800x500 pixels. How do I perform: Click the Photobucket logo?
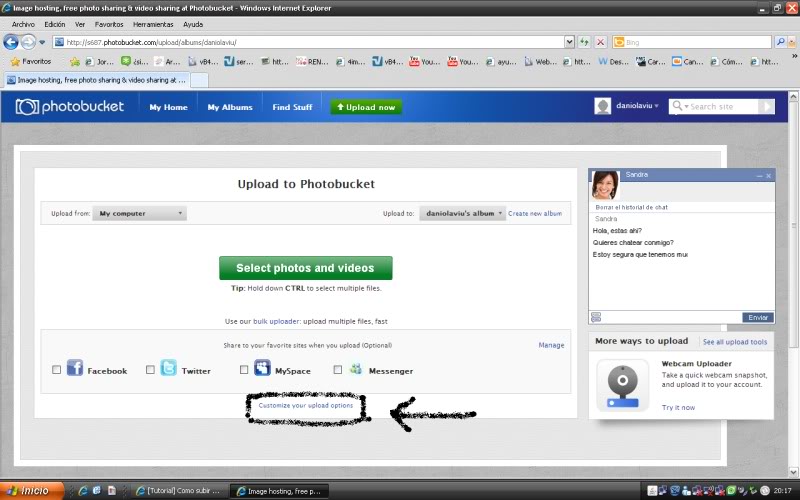70,107
